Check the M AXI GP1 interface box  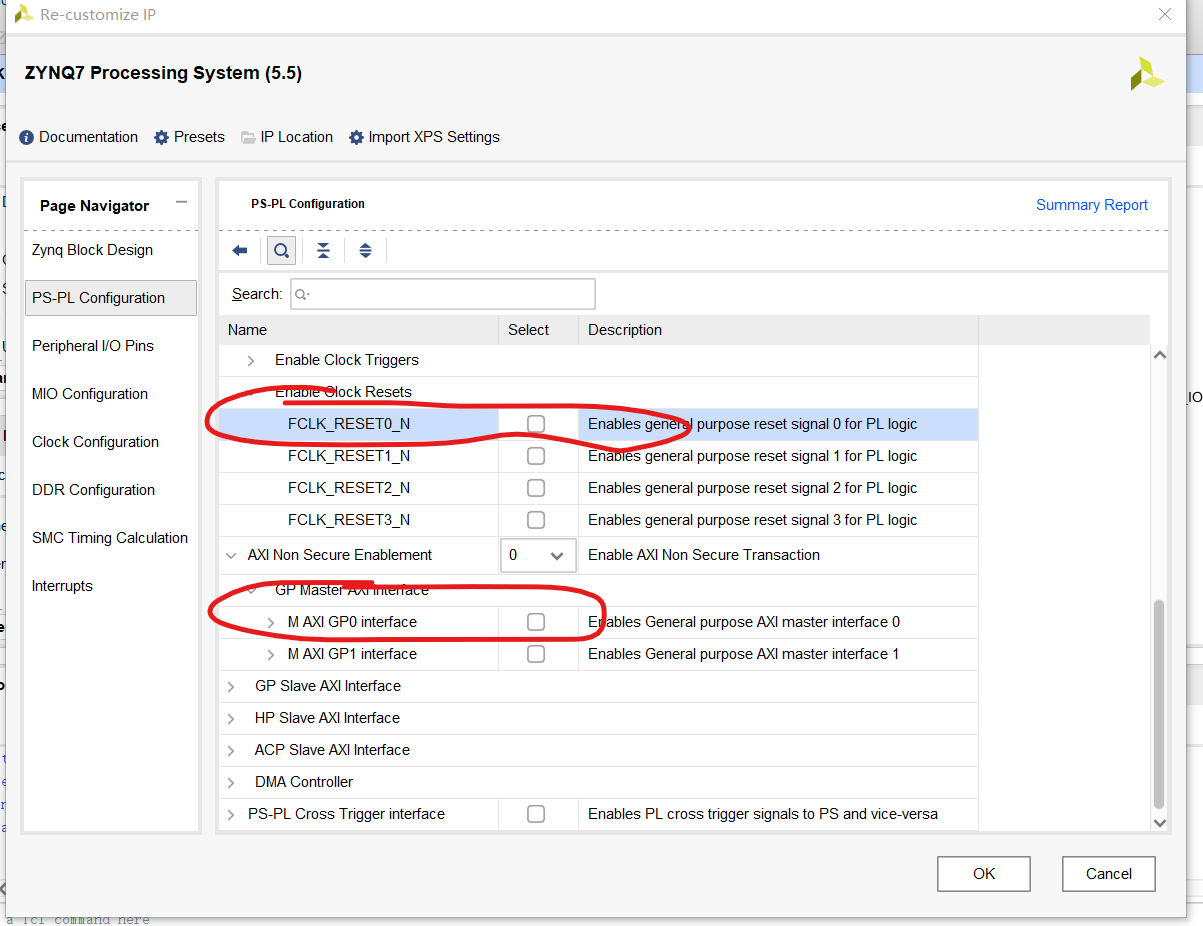pos(536,654)
